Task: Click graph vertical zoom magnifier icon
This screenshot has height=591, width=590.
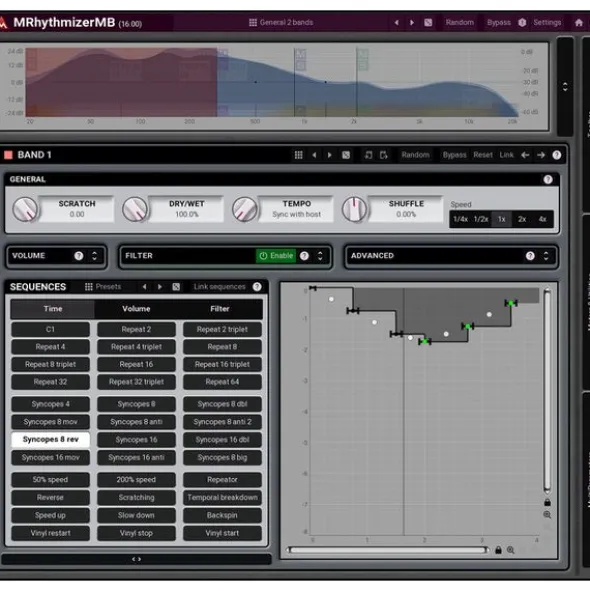Action: pyautogui.click(x=547, y=514)
